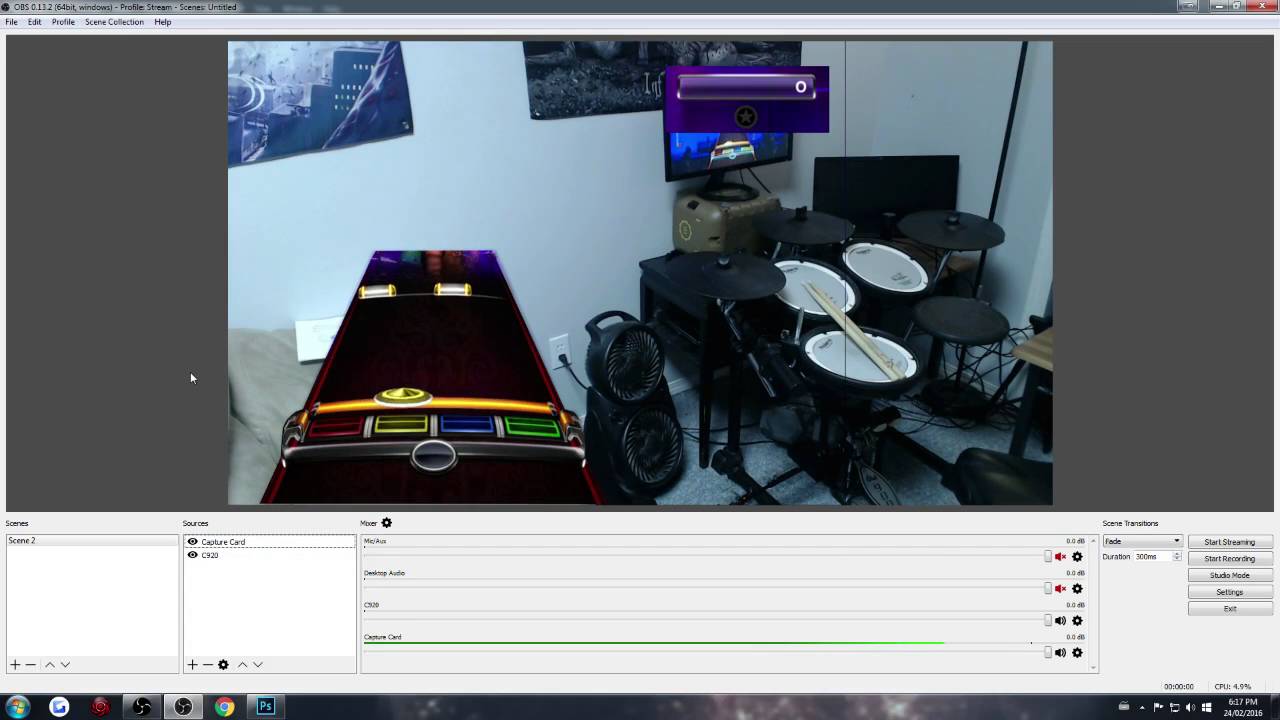Open Photoshop from the taskbar

click(x=265, y=707)
